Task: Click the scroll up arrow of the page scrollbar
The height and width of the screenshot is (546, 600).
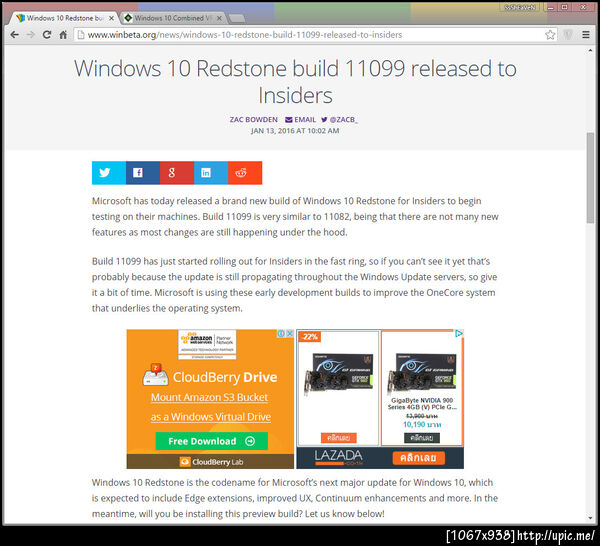Action: coord(590,51)
